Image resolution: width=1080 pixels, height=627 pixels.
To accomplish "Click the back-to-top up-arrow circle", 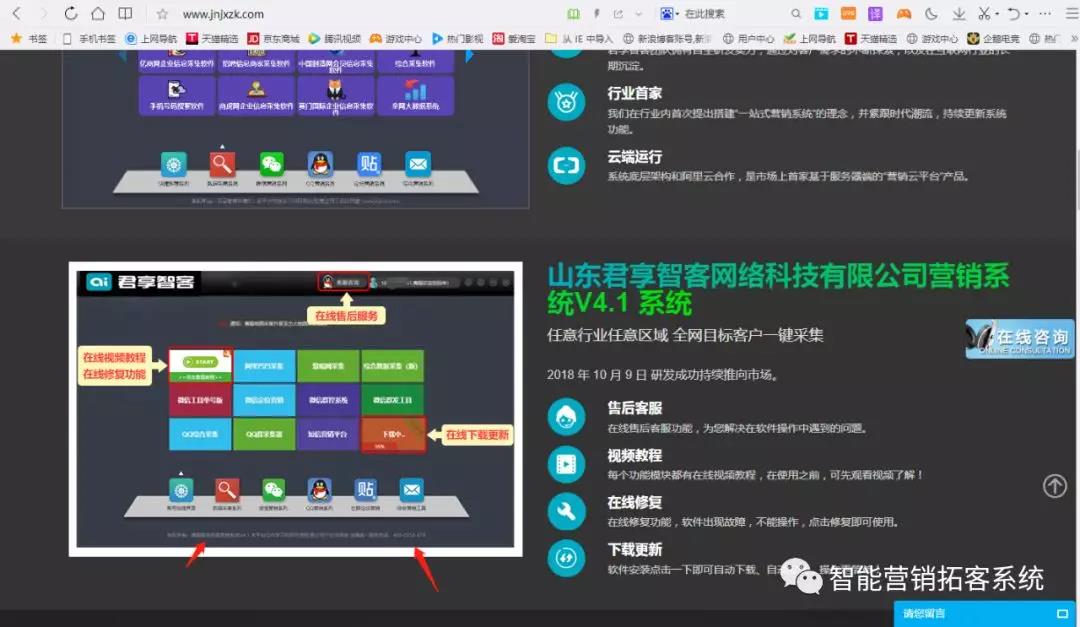I will tap(1055, 486).
